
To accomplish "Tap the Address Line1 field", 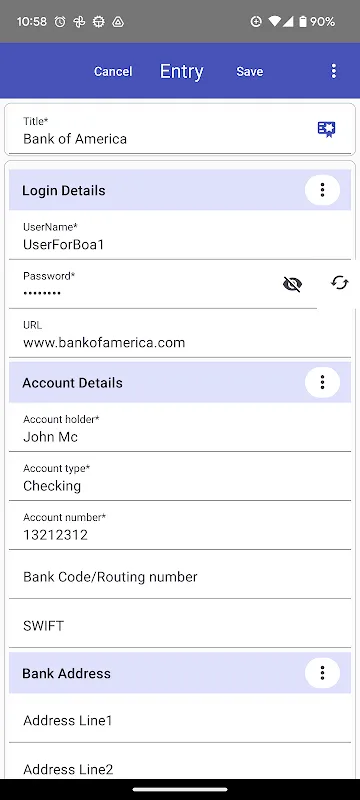I will tap(180, 719).
